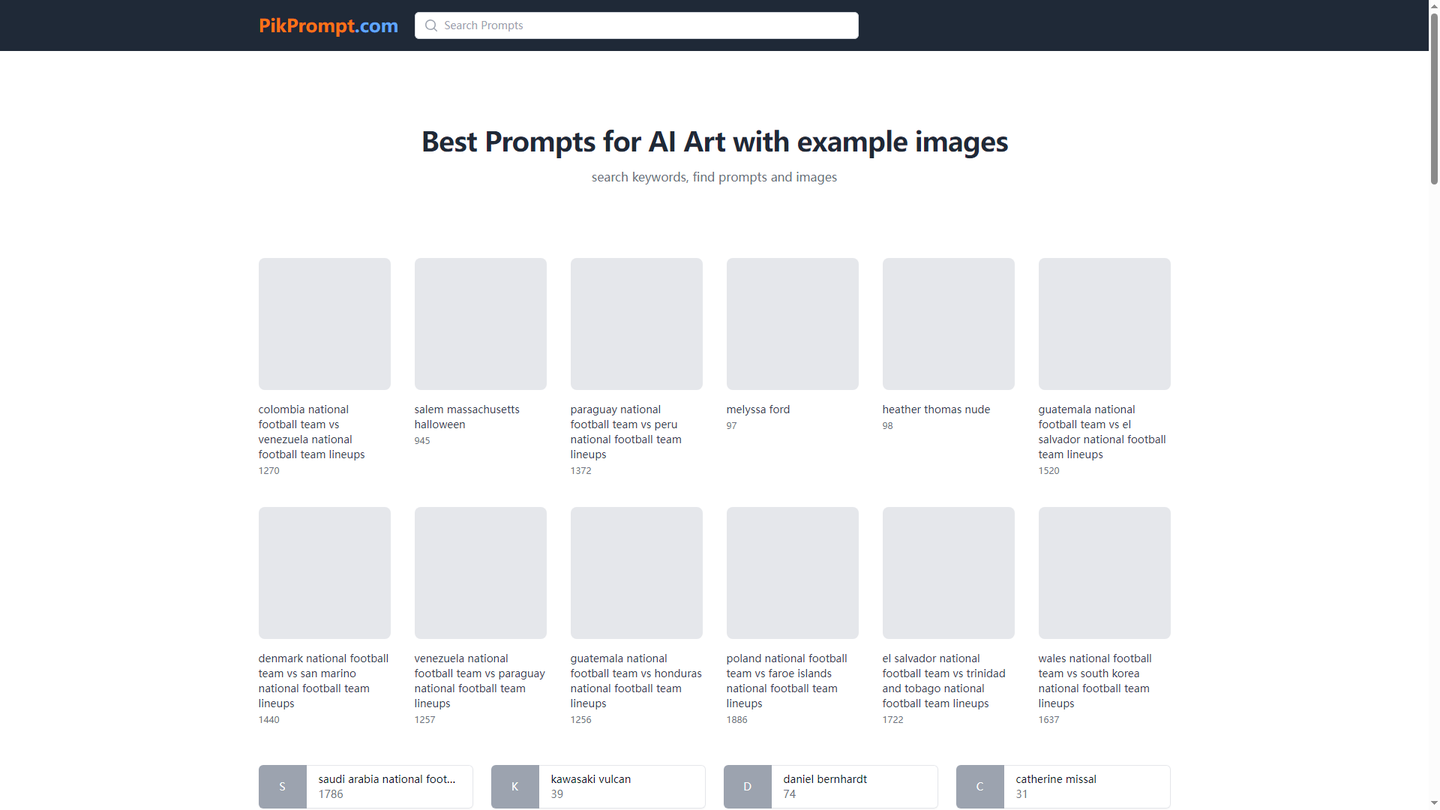1440x810 pixels.
Task: Click the search magnifier icon
Action: 431,26
